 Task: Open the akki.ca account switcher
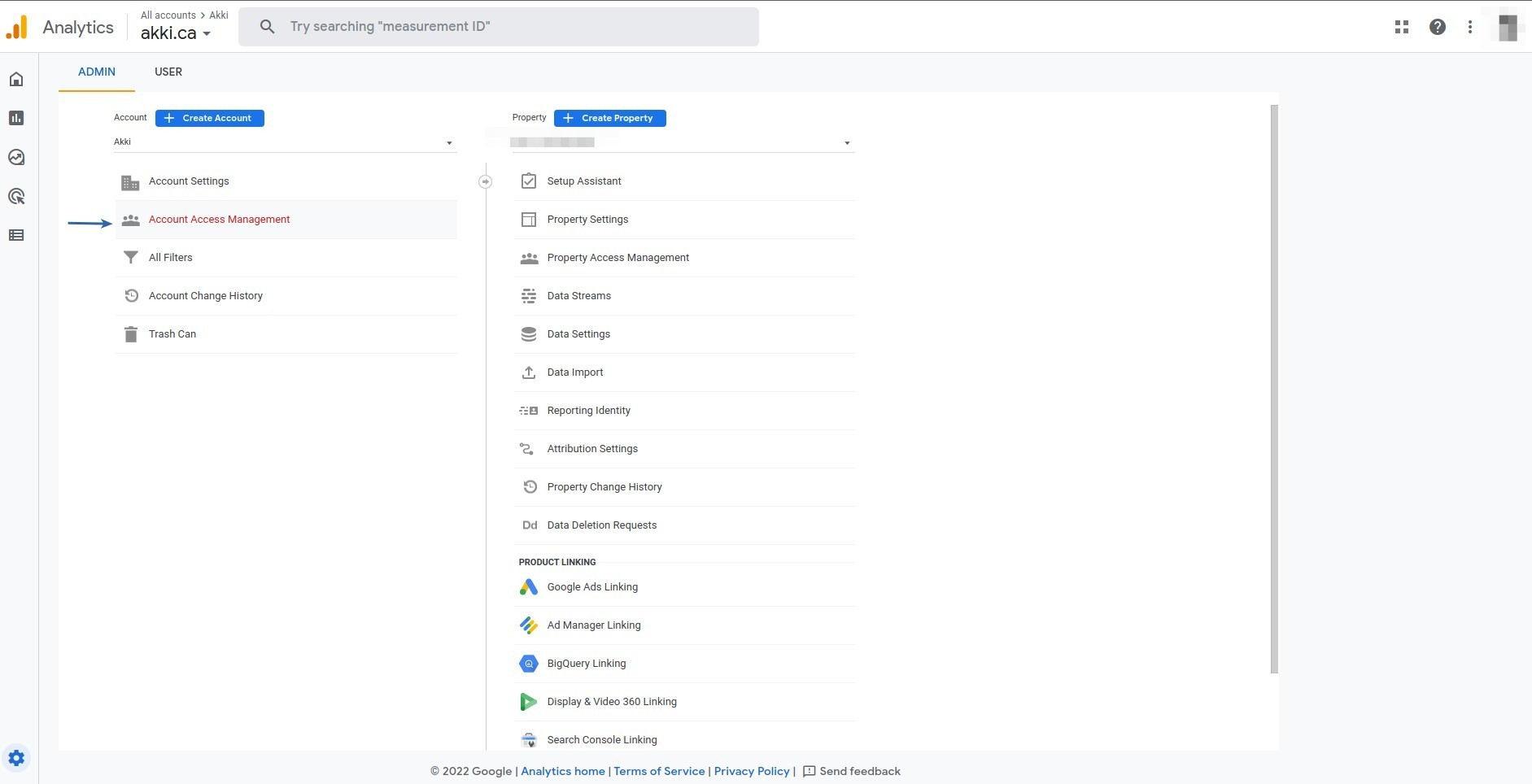176,33
